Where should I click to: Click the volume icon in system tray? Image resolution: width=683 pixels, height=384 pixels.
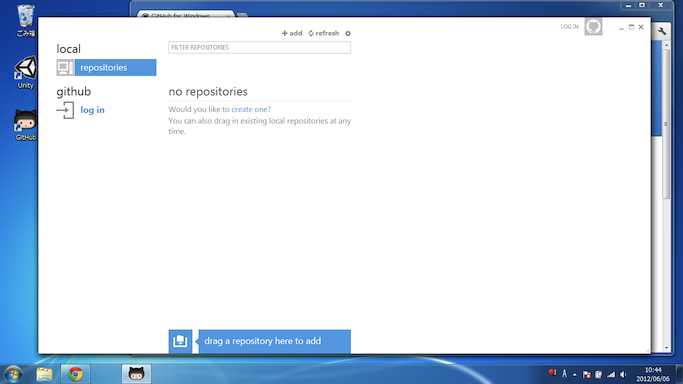pos(623,374)
